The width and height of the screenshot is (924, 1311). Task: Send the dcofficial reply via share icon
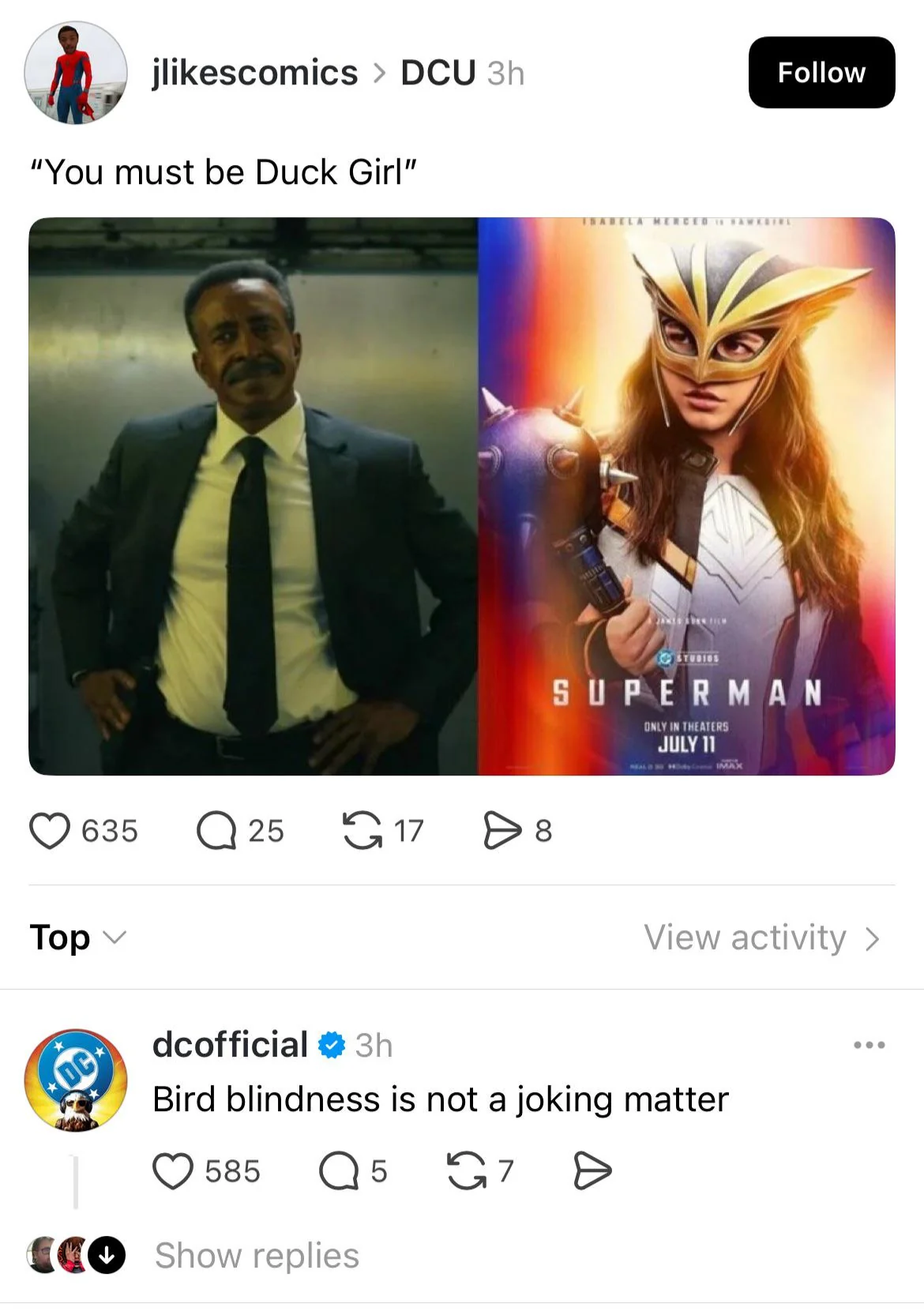[592, 1170]
